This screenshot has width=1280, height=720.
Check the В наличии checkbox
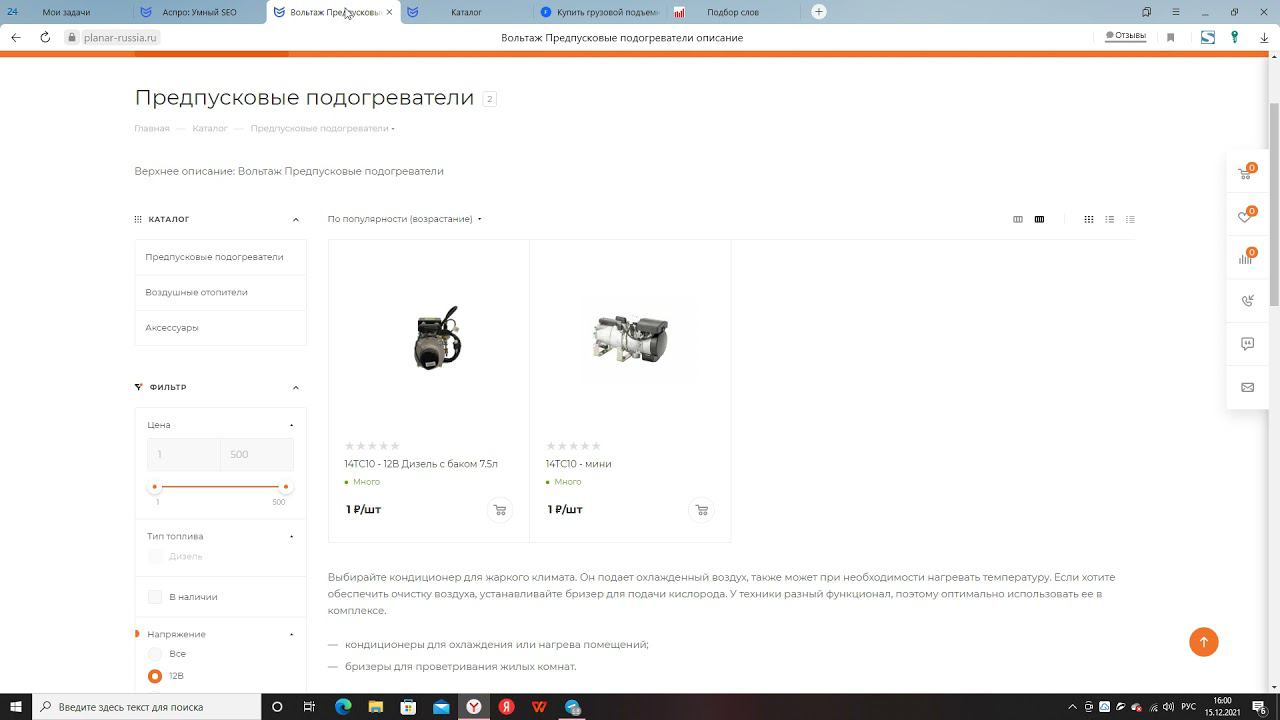pyautogui.click(x=155, y=597)
